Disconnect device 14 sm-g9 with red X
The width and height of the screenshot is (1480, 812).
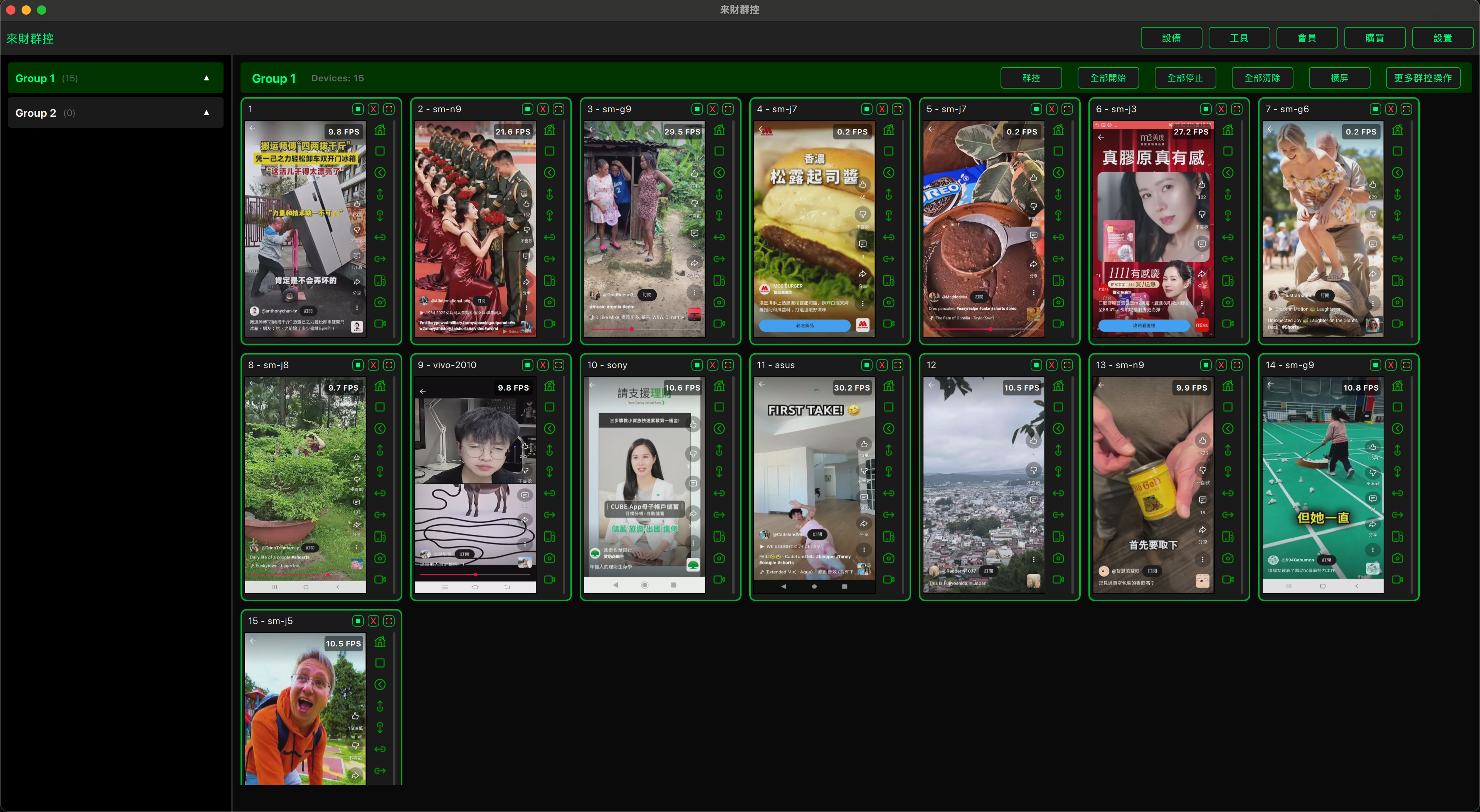coord(1391,365)
